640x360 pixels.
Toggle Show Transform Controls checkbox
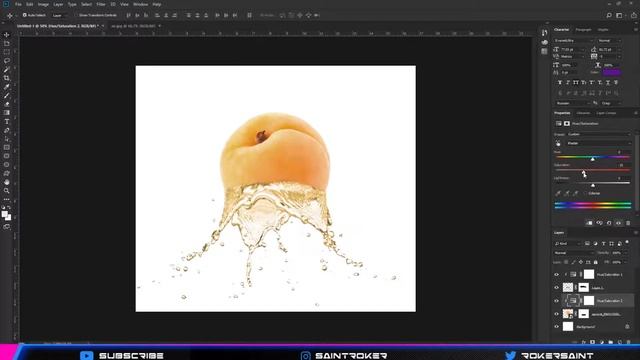76,15
